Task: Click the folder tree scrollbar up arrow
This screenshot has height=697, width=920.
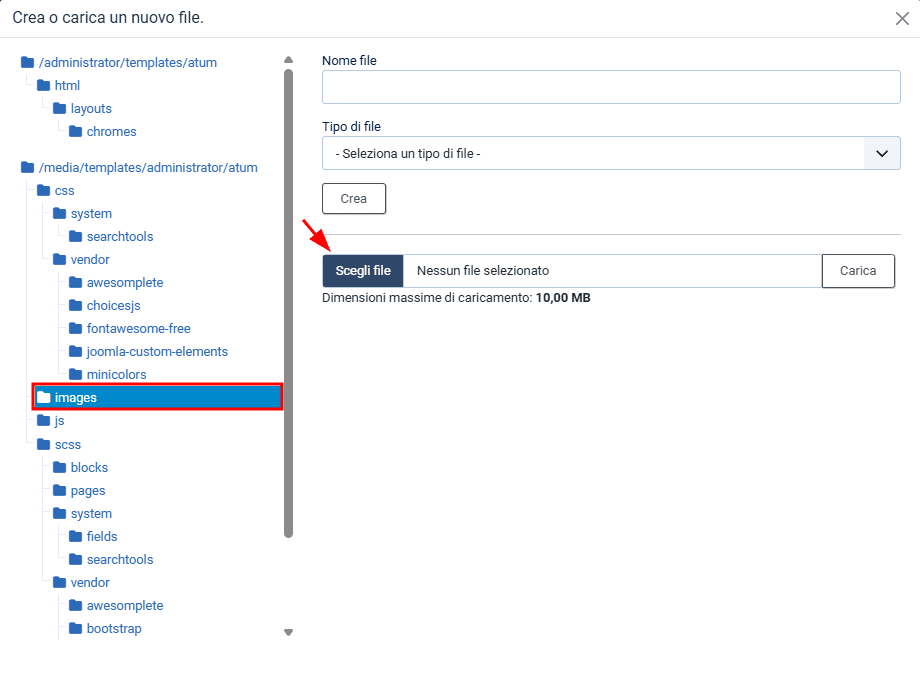Action: (288, 59)
